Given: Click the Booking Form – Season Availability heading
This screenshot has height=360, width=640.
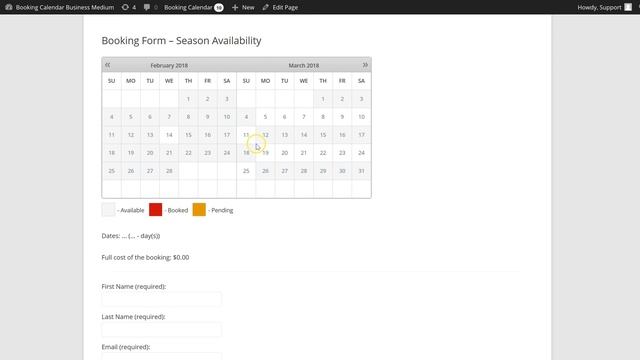Looking at the screenshot, I should click(x=181, y=40).
